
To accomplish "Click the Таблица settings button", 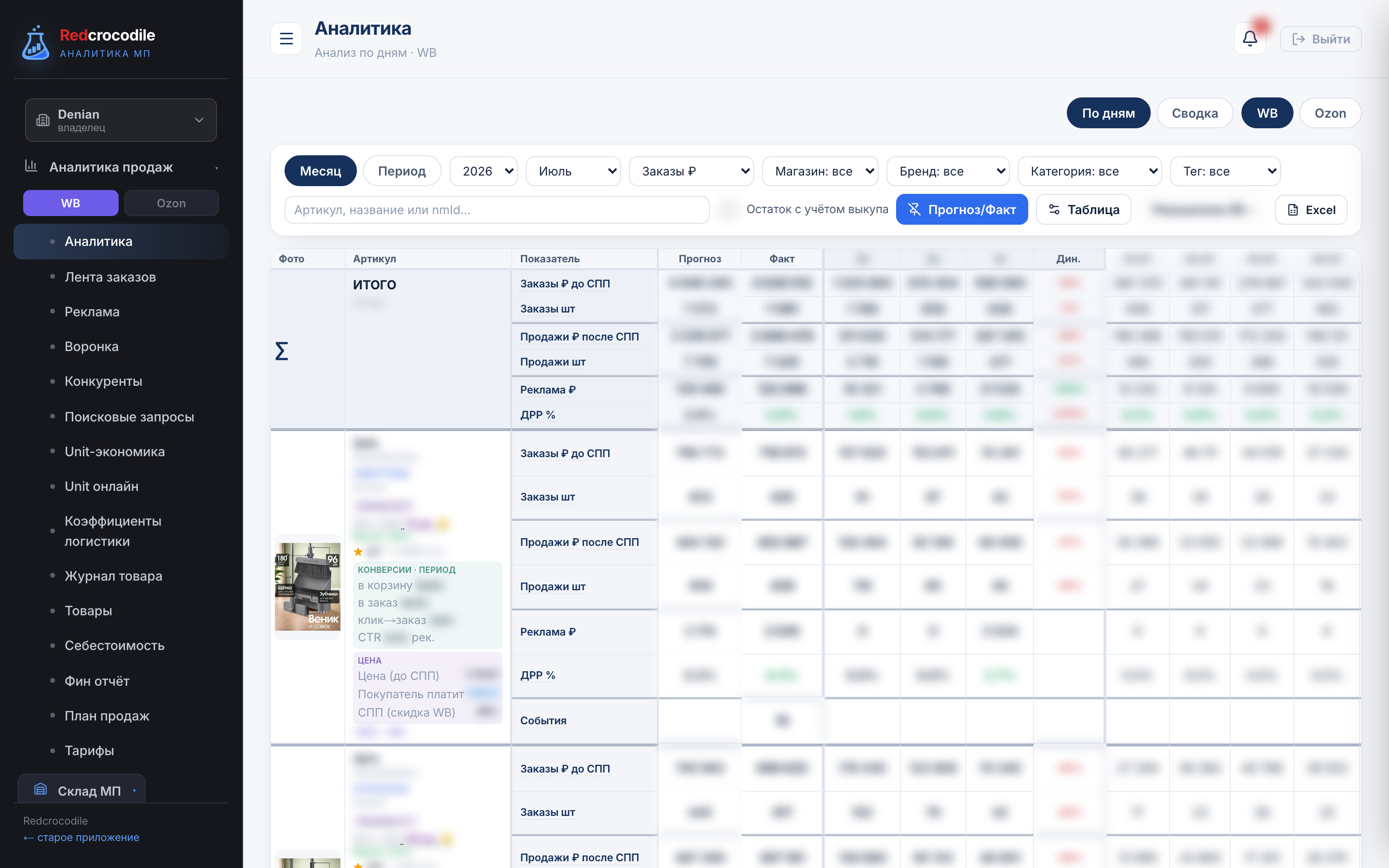I will point(1083,210).
